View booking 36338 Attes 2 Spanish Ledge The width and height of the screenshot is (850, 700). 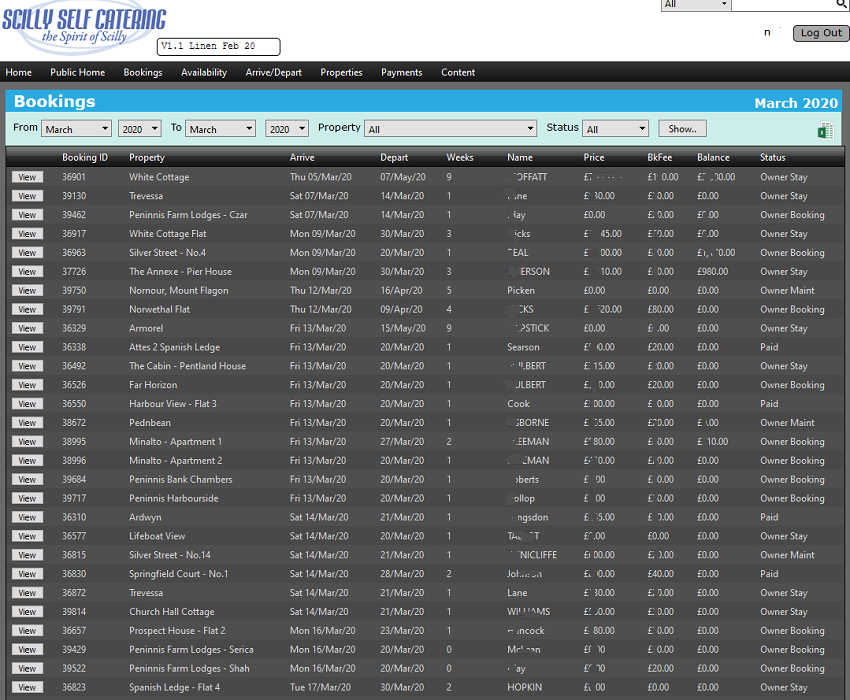point(27,347)
